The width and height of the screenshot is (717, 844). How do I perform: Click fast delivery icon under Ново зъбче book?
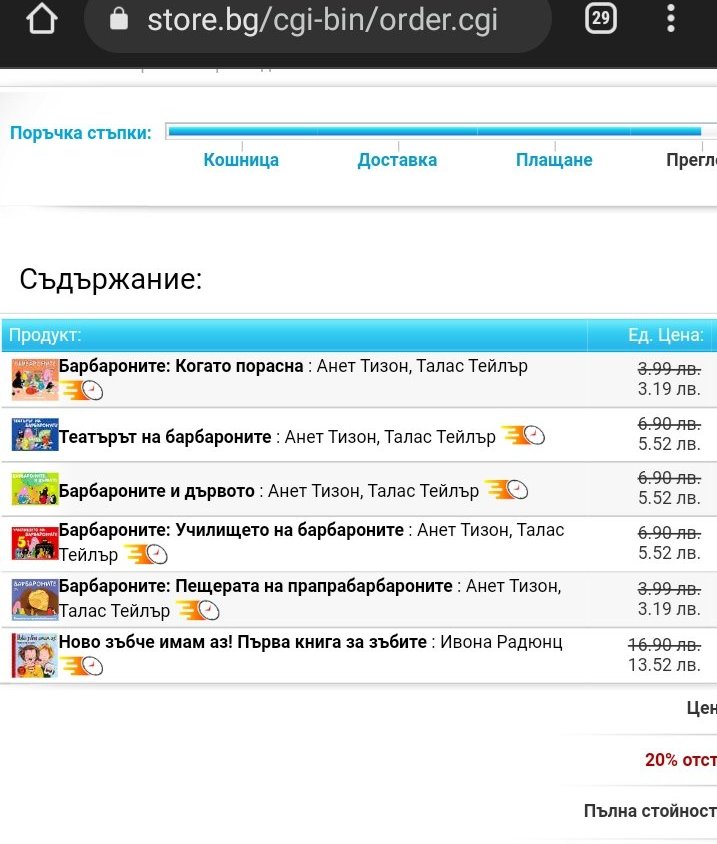pyautogui.click(x=82, y=665)
